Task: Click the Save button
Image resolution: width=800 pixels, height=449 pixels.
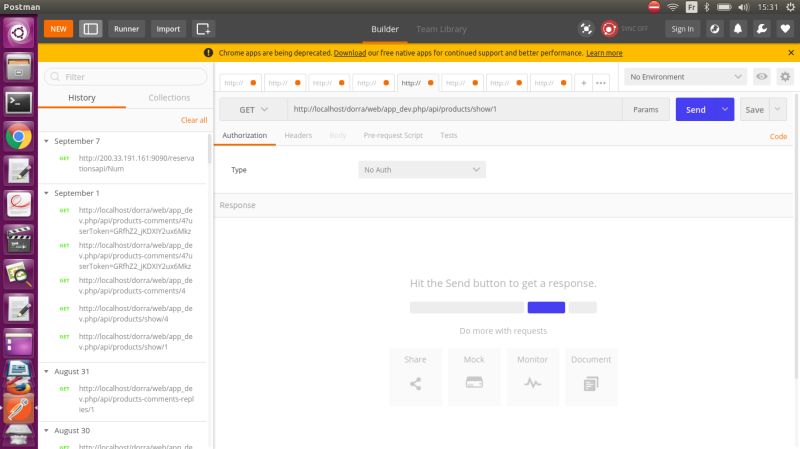Action: coord(755,109)
